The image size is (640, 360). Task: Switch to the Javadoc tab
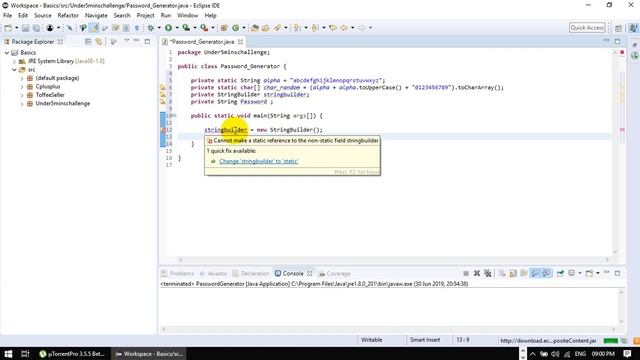213,273
